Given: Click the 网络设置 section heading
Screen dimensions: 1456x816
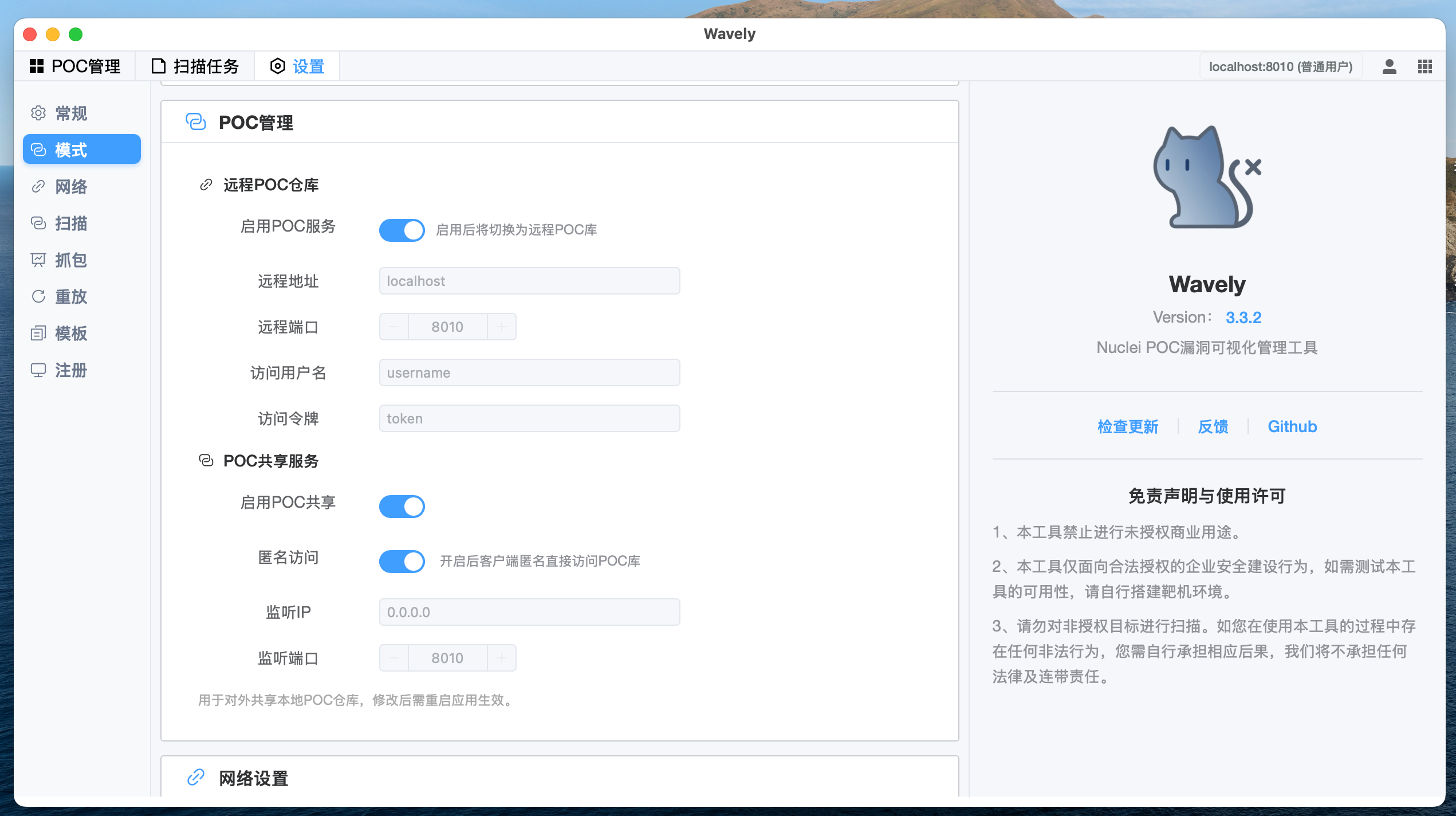Looking at the screenshot, I should coord(254,778).
